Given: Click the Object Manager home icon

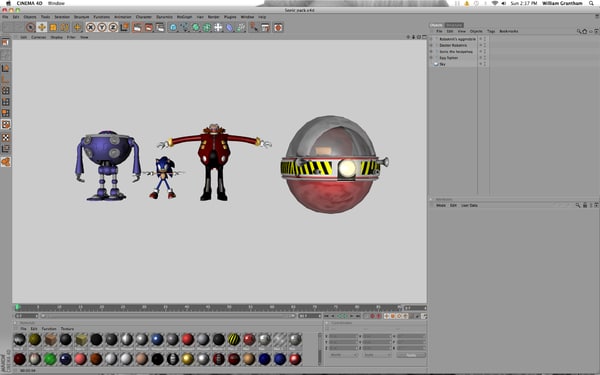Looking at the screenshot, I should point(585,31).
